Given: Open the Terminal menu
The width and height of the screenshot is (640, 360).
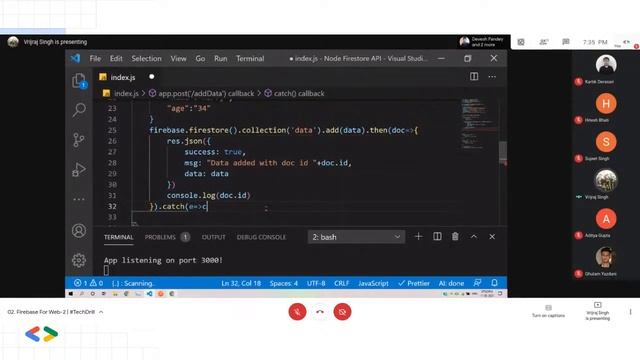Looking at the screenshot, I should click(250, 58).
